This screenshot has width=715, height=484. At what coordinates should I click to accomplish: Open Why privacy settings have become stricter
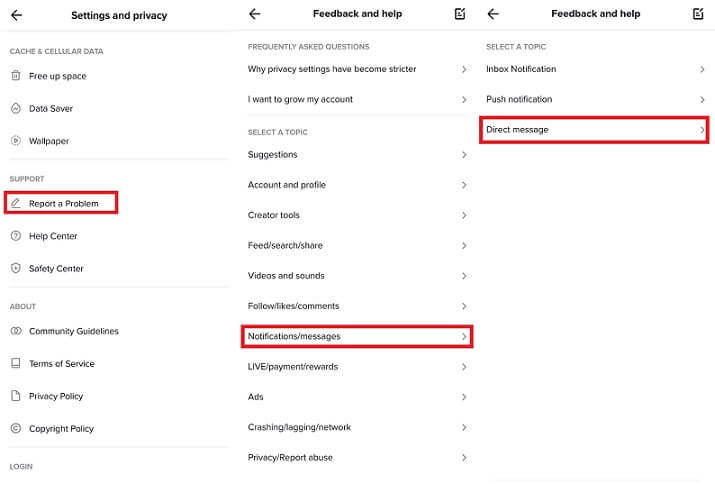[332, 69]
